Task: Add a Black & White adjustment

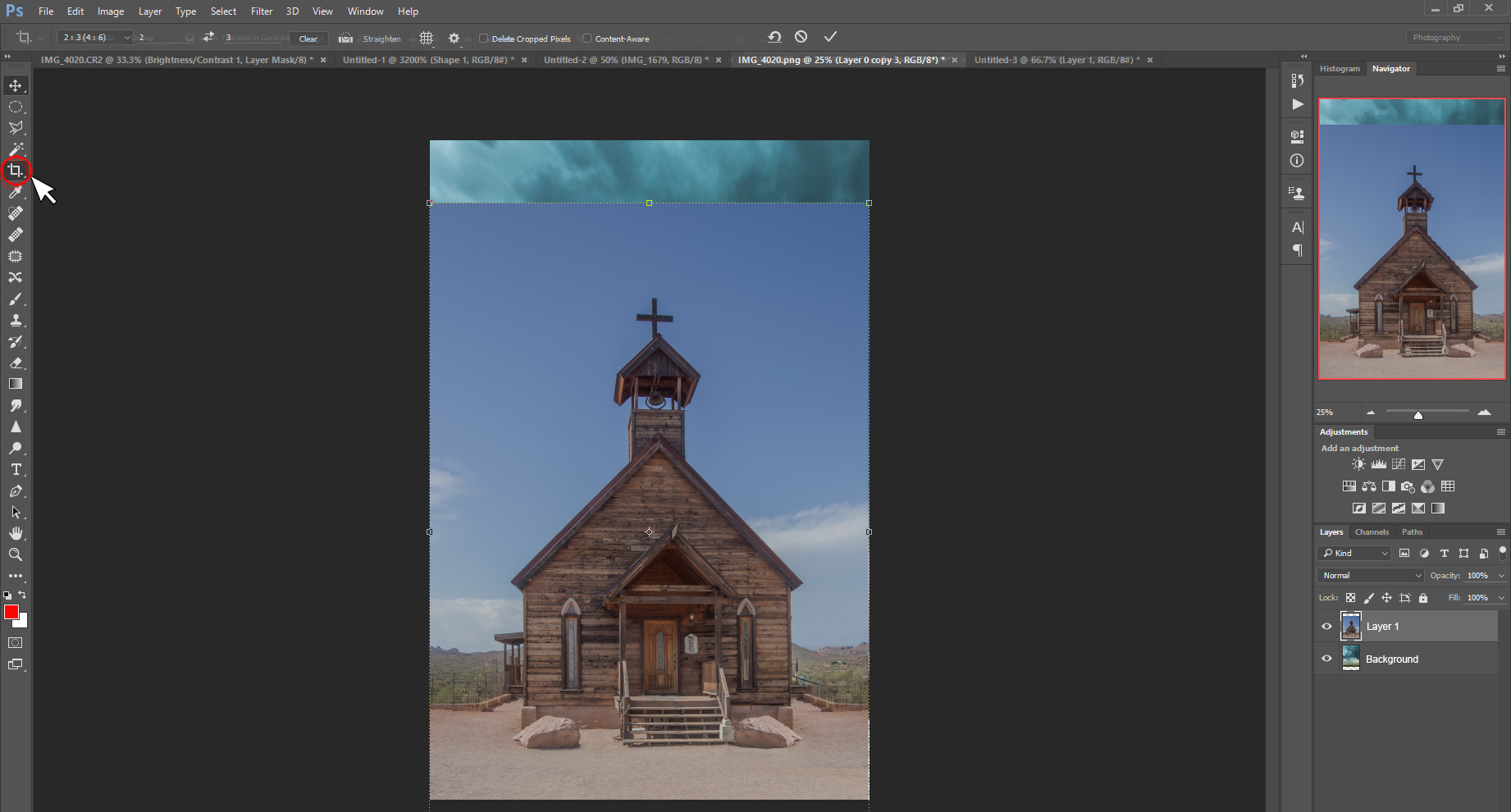Action: coord(1389,486)
